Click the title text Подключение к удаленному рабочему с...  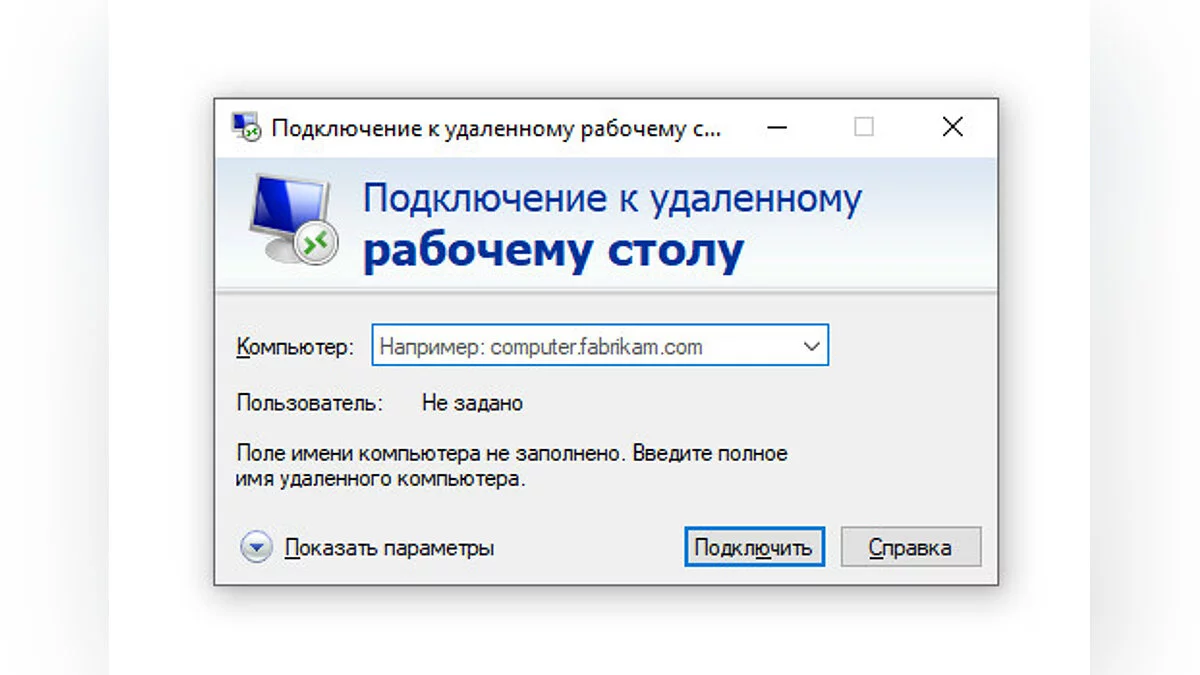pyautogui.click(x=496, y=128)
